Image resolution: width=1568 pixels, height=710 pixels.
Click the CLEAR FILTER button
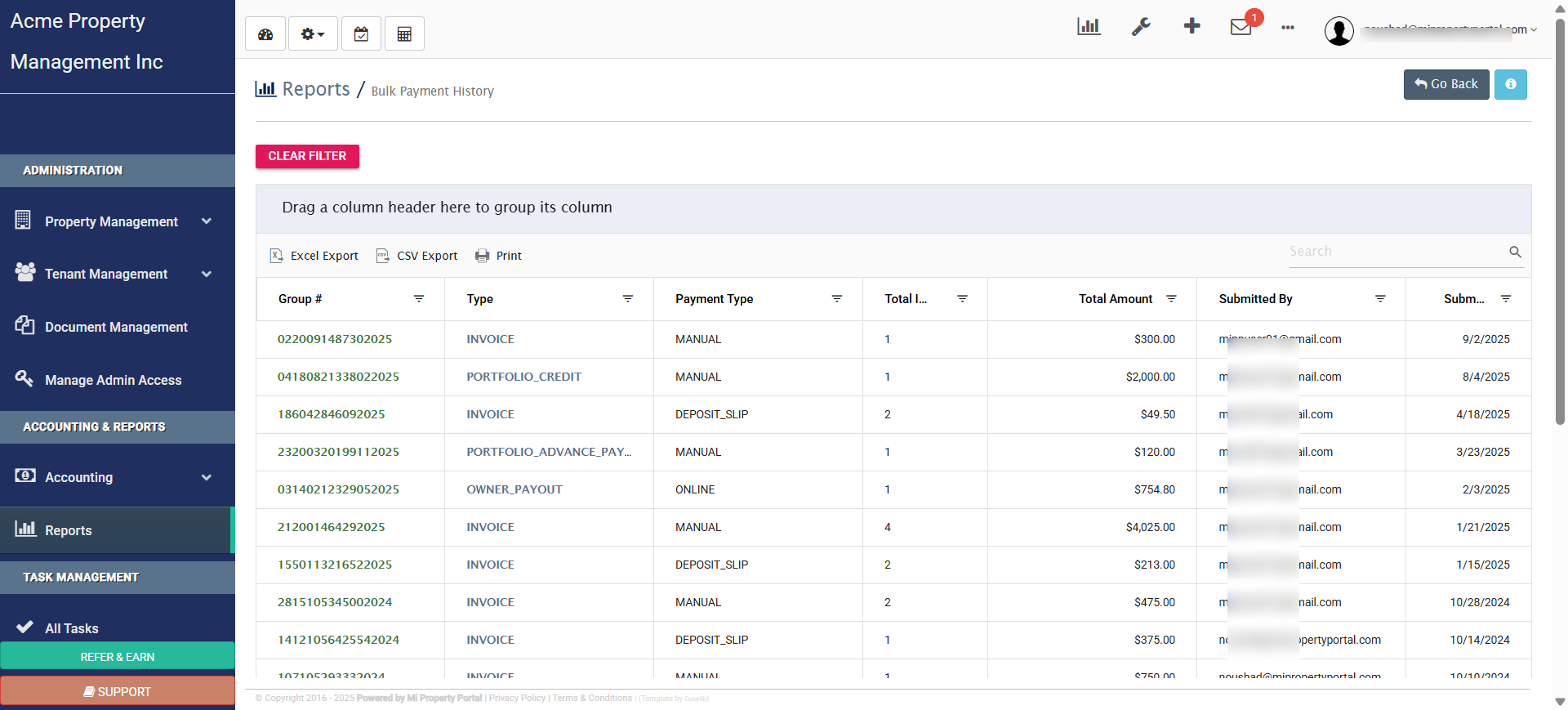coord(307,156)
